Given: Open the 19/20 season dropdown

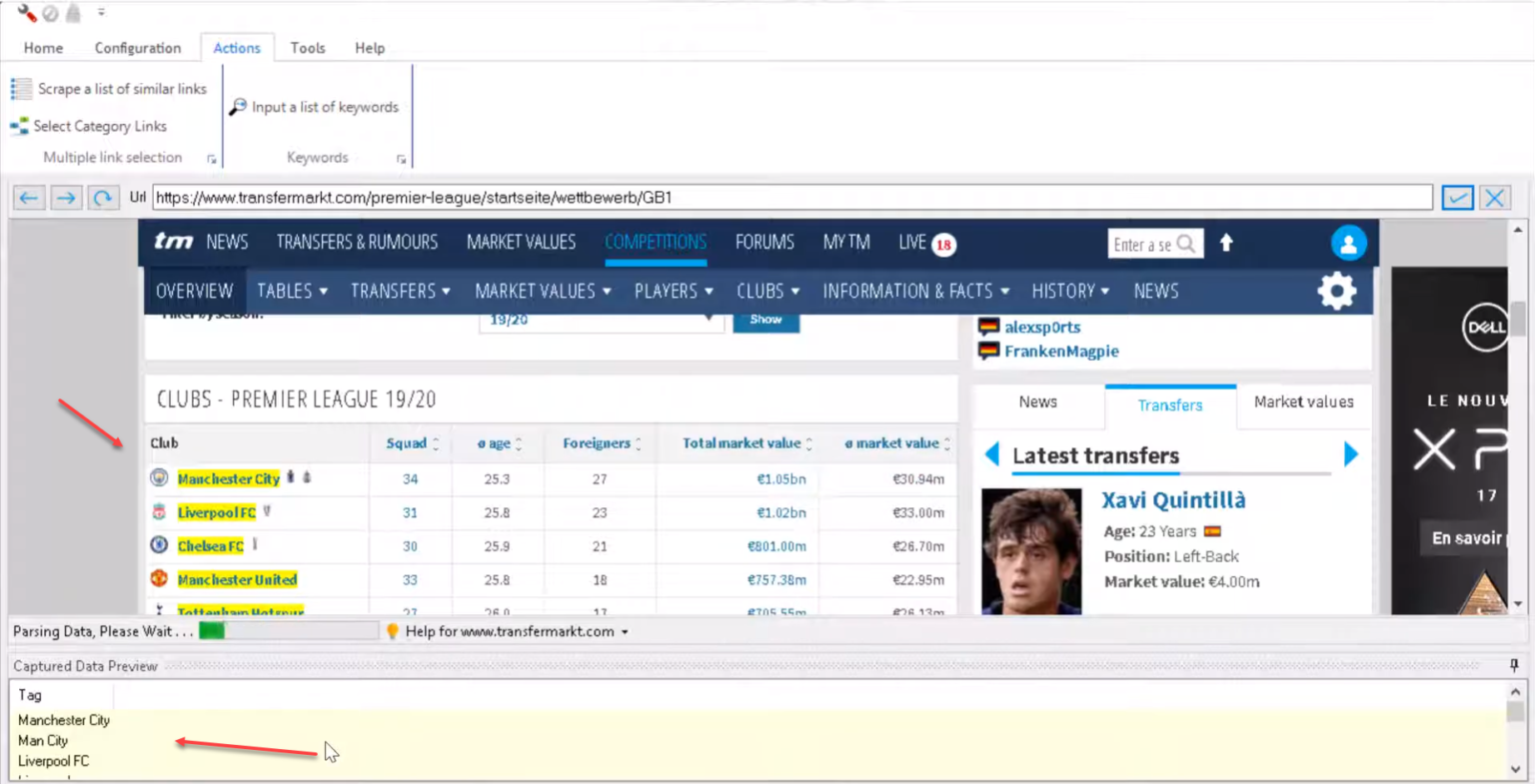Looking at the screenshot, I should pos(600,319).
